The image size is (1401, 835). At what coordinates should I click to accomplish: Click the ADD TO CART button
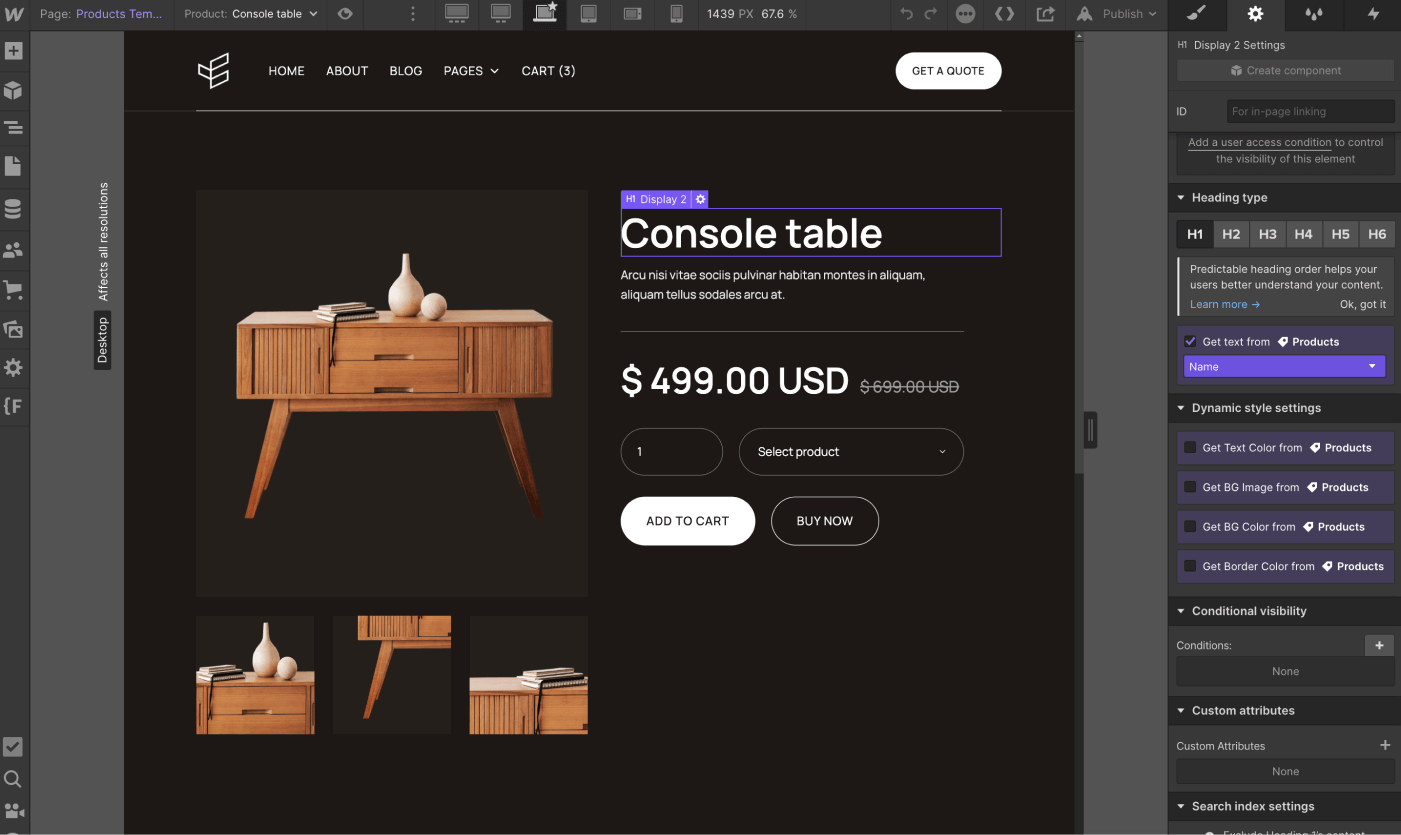coord(687,521)
